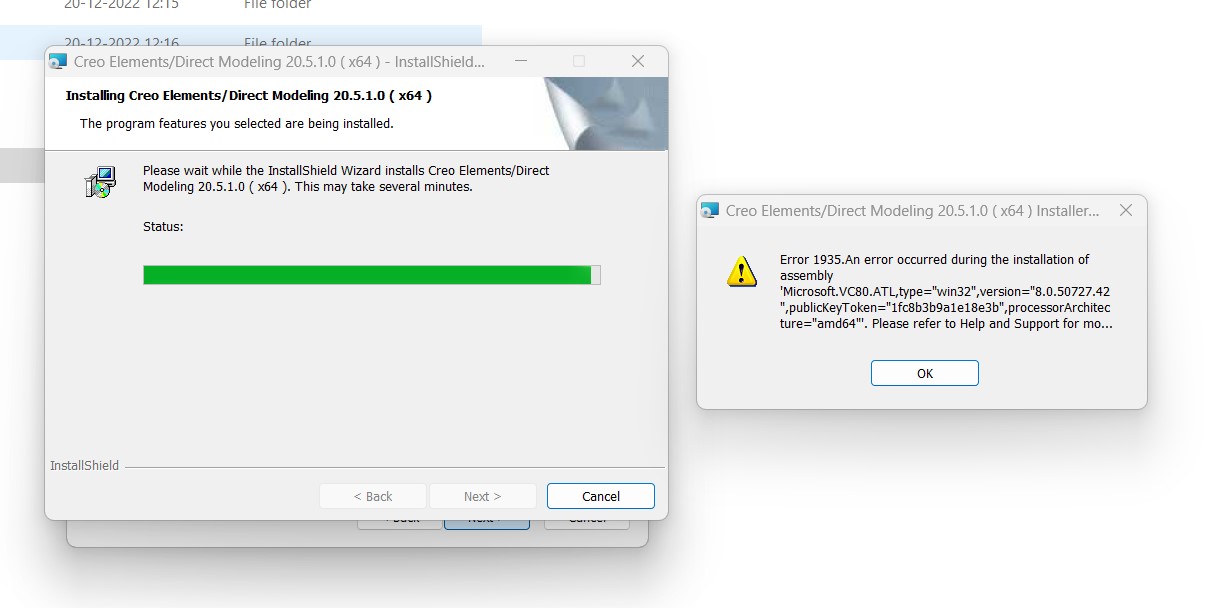The width and height of the screenshot is (1215, 608).
Task: Close the InstallShield wizard window
Action: point(638,61)
